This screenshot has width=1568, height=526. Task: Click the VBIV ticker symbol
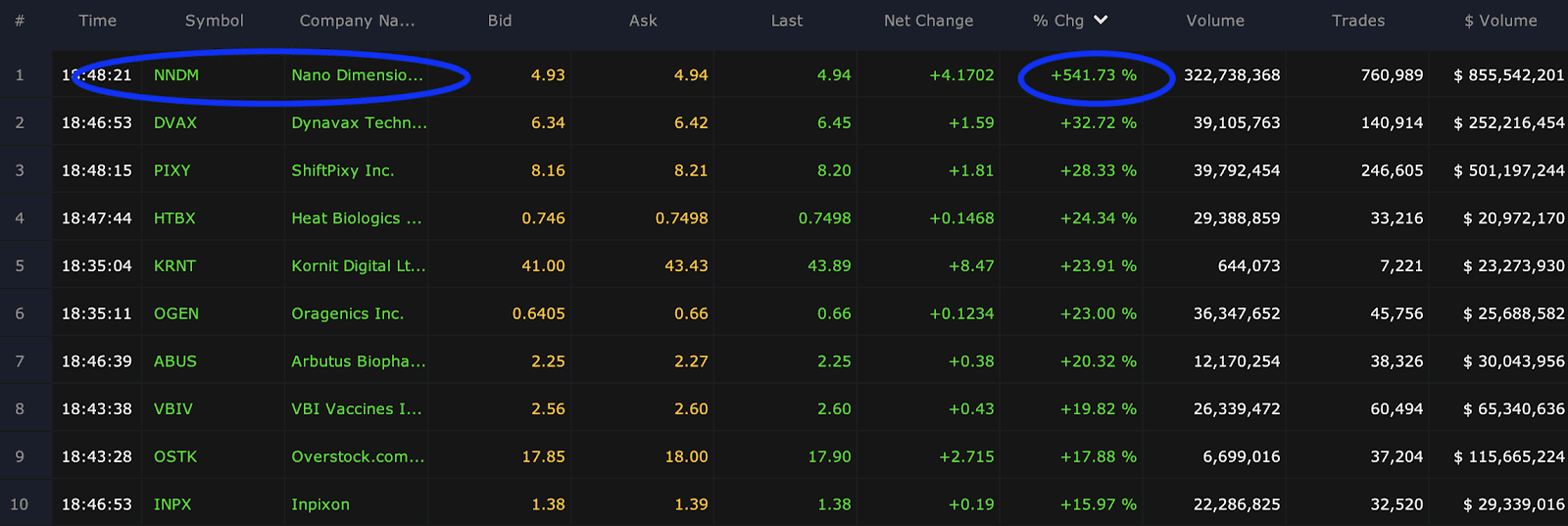[173, 409]
